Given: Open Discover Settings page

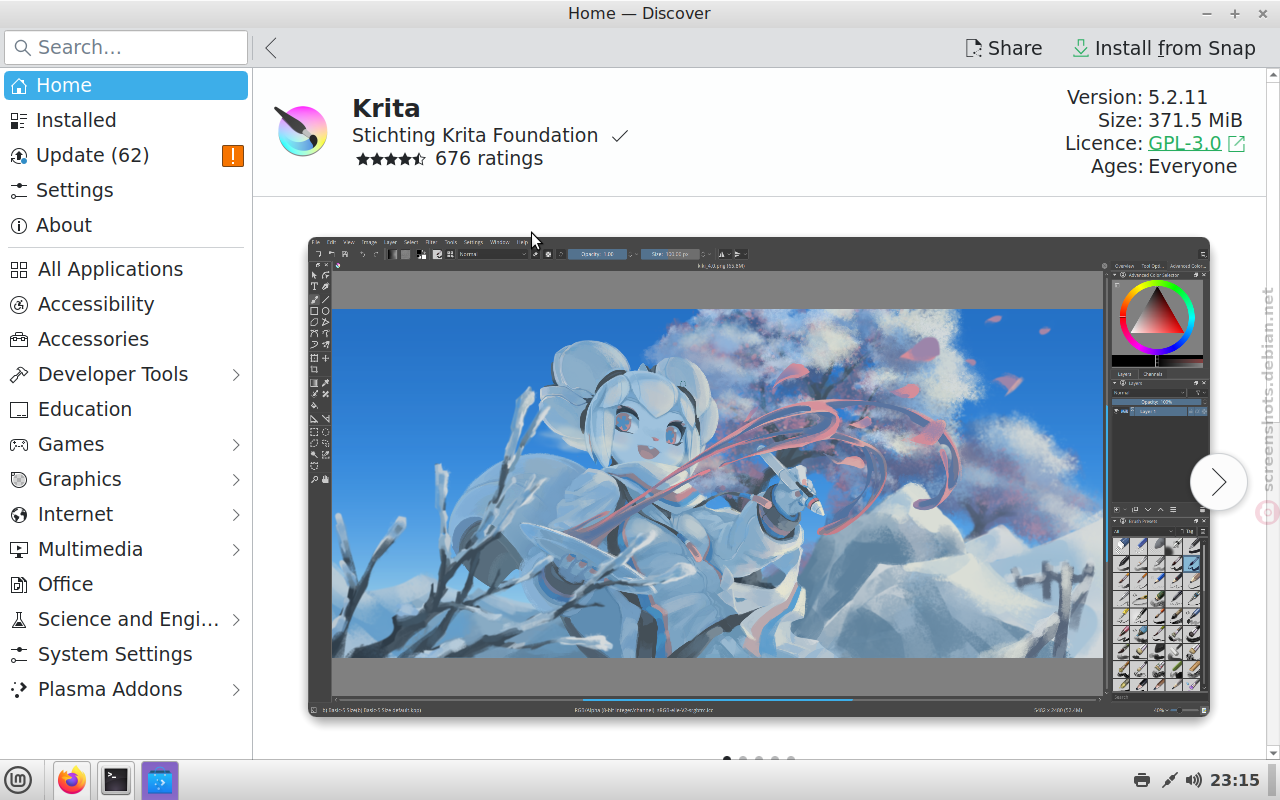Looking at the screenshot, I should [126, 190].
